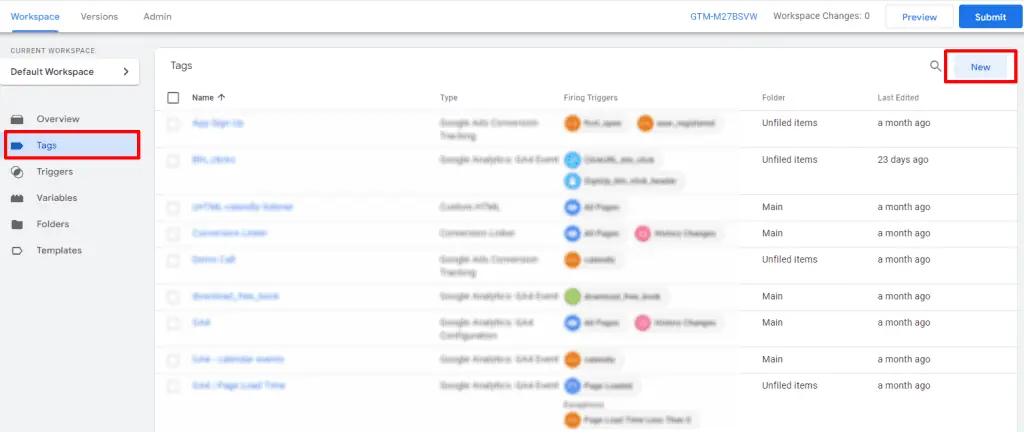Open the GTM-M27BSVW container ID link
1024x432 pixels.
coord(724,16)
